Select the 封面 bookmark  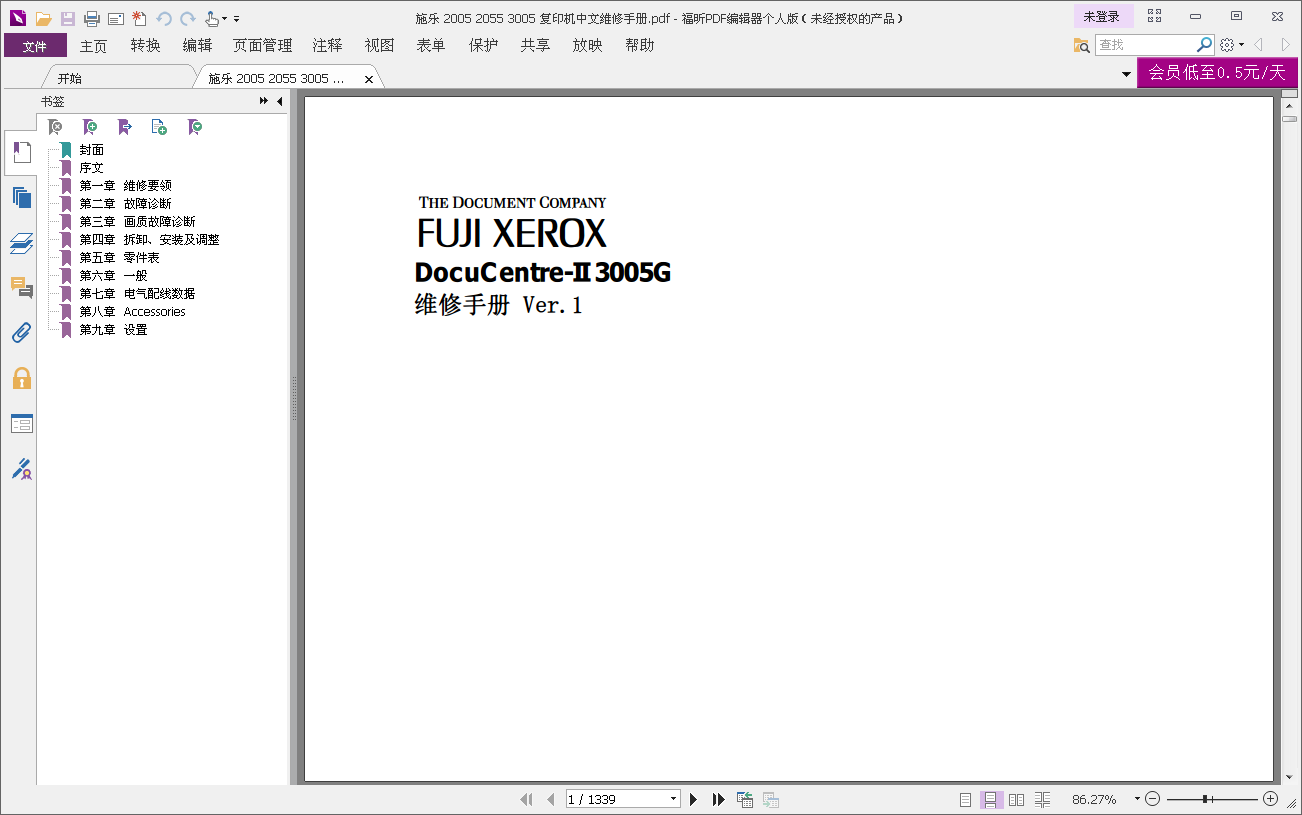pos(92,150)
